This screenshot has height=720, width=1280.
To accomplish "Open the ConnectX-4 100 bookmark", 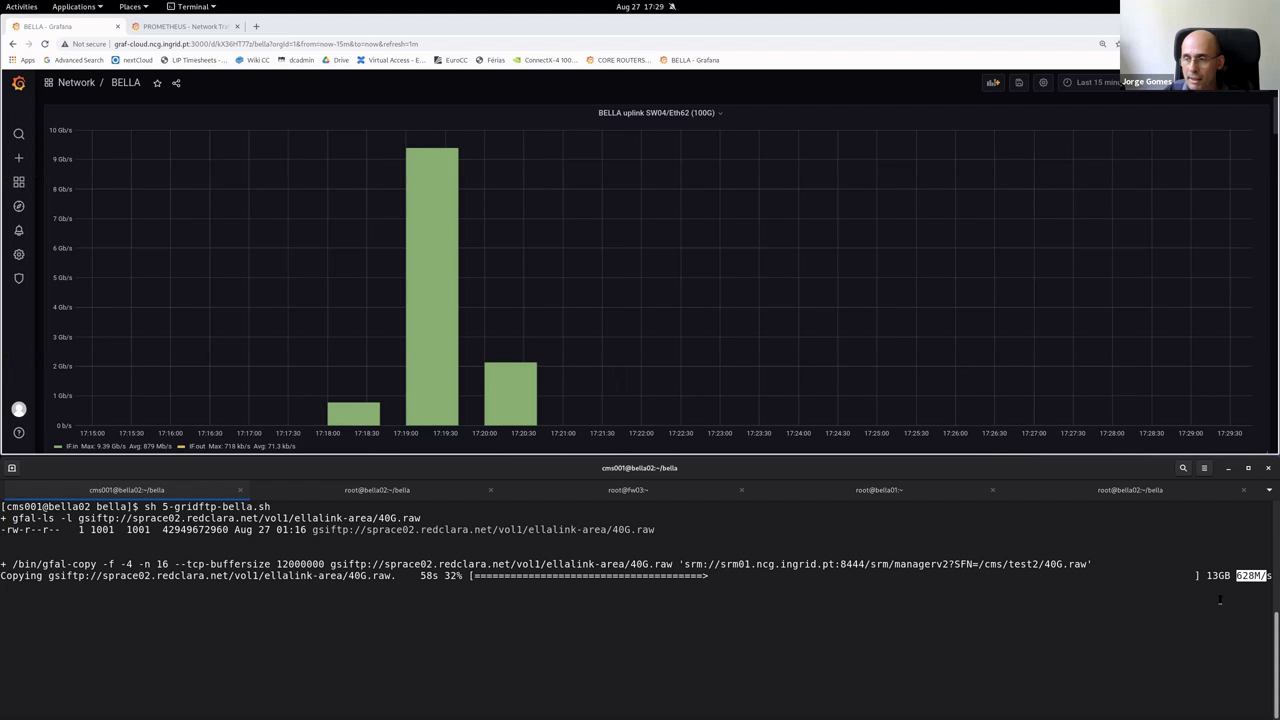I will click(545, 60).
